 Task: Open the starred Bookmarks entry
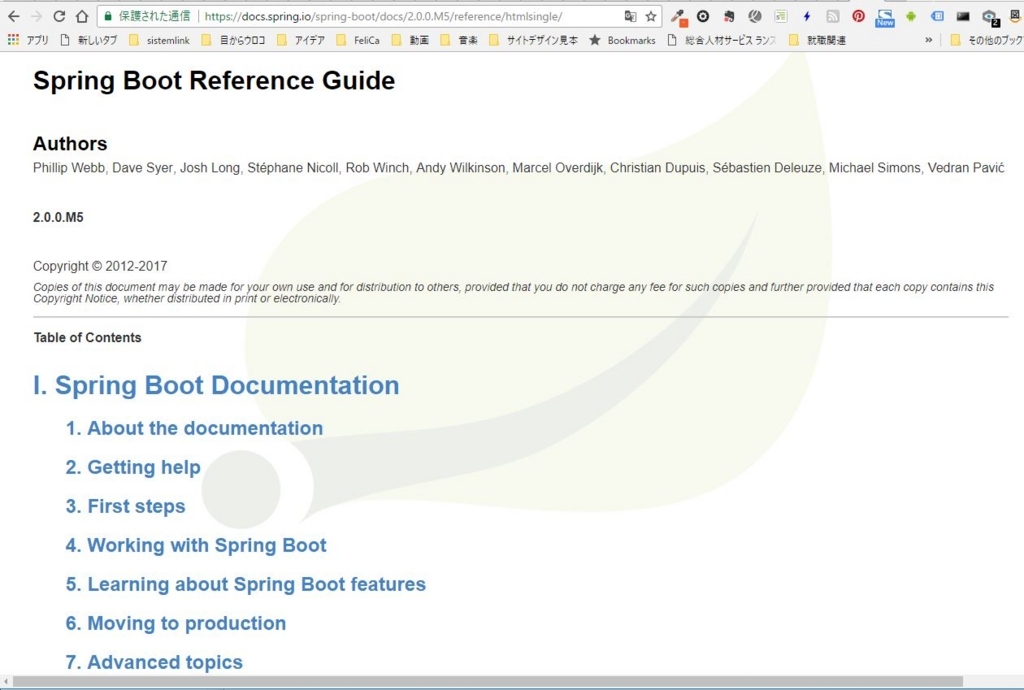[x=622, y=40]
